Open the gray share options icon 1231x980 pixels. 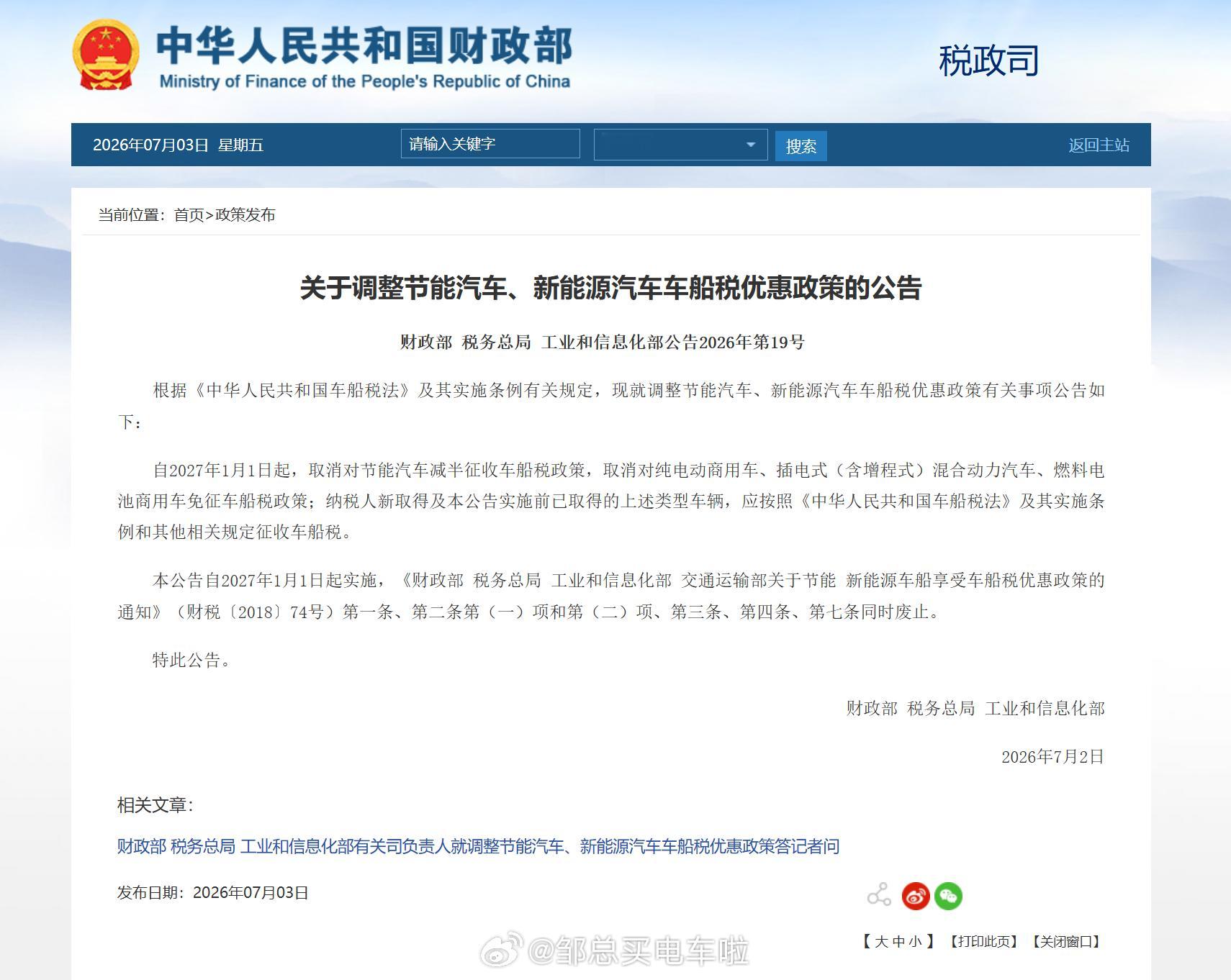coord(879,895)
